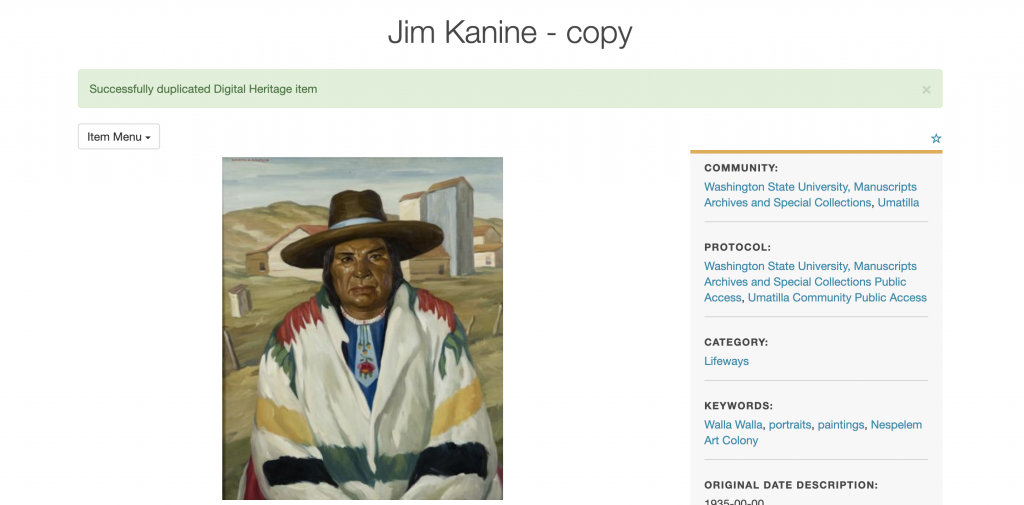Click the Item Menu caret arrow

148,138
